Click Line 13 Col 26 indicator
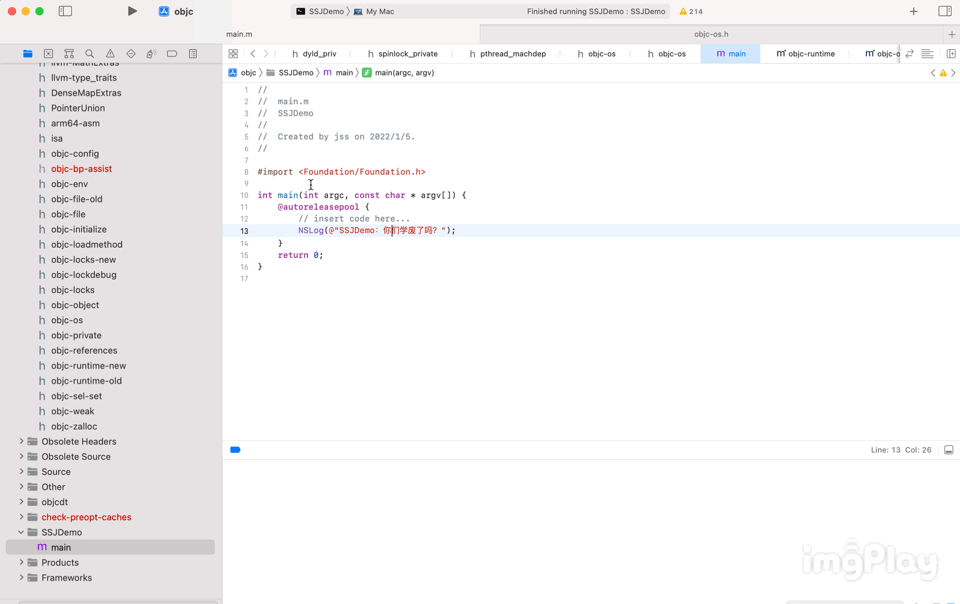 901,450
